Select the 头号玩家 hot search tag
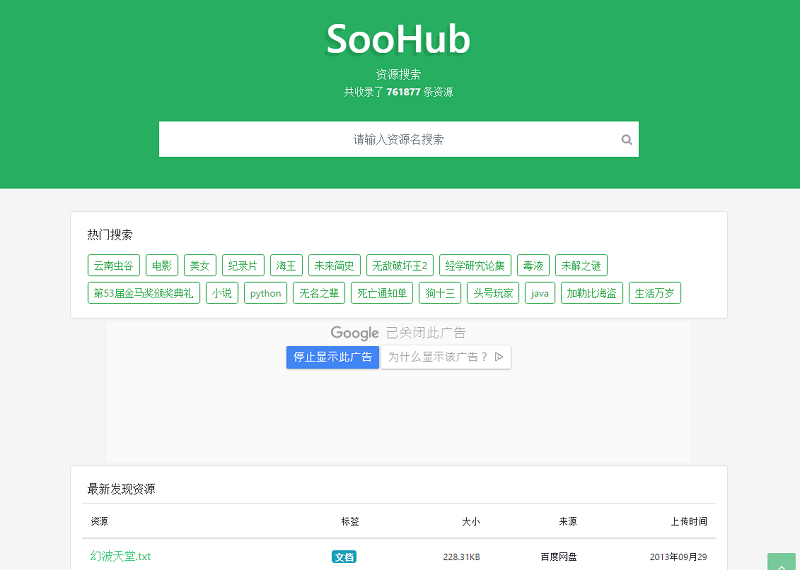This screenshot has height=570, width=800. click(x=493, y=293)
